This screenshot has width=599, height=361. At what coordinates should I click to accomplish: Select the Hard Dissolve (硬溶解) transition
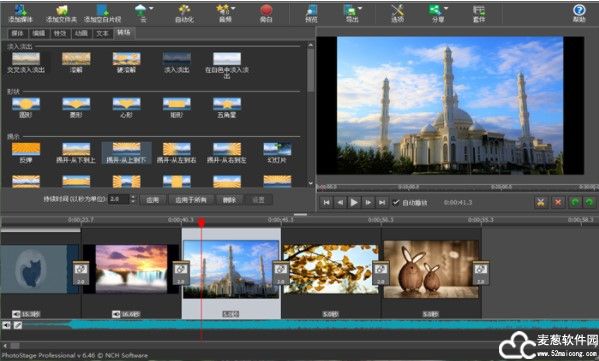click(x=126, y=63)
